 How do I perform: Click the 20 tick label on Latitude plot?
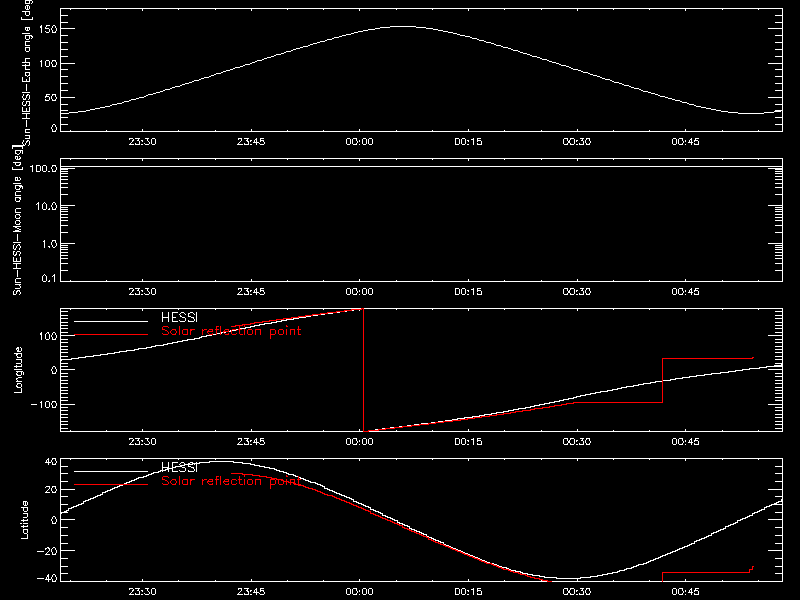(51, 490)
